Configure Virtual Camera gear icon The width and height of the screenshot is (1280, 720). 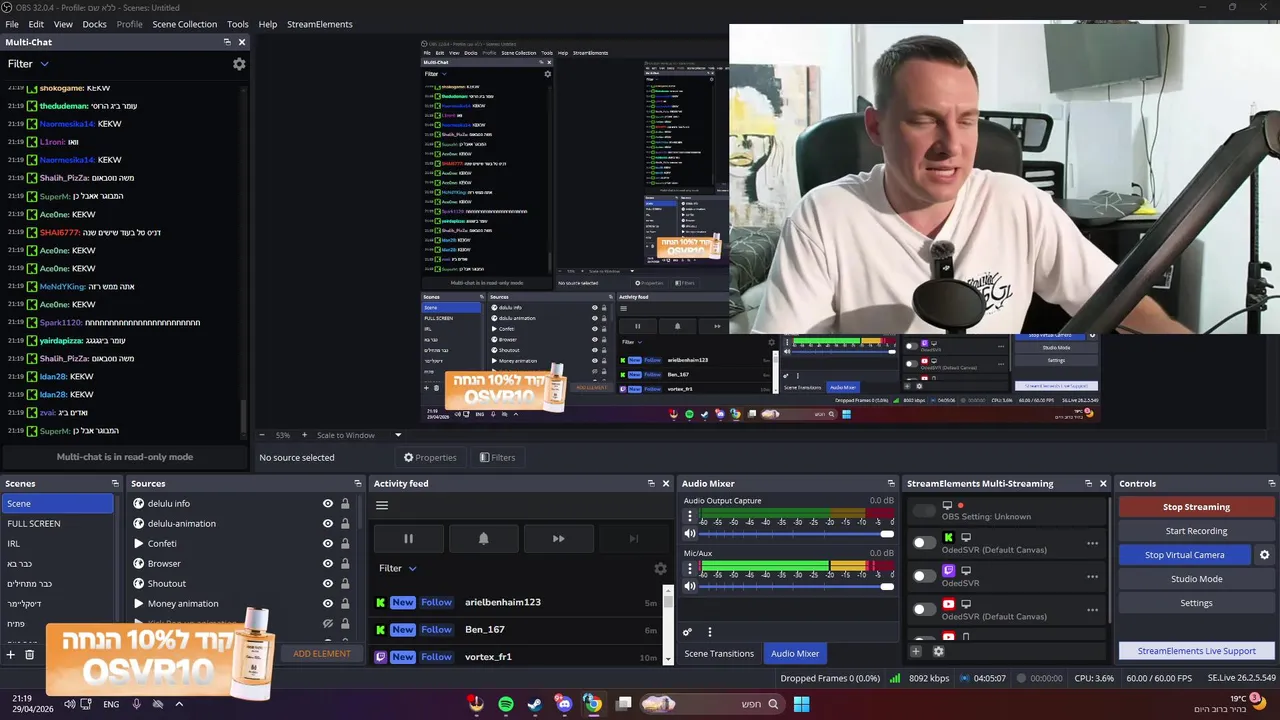click(1264, 555)
